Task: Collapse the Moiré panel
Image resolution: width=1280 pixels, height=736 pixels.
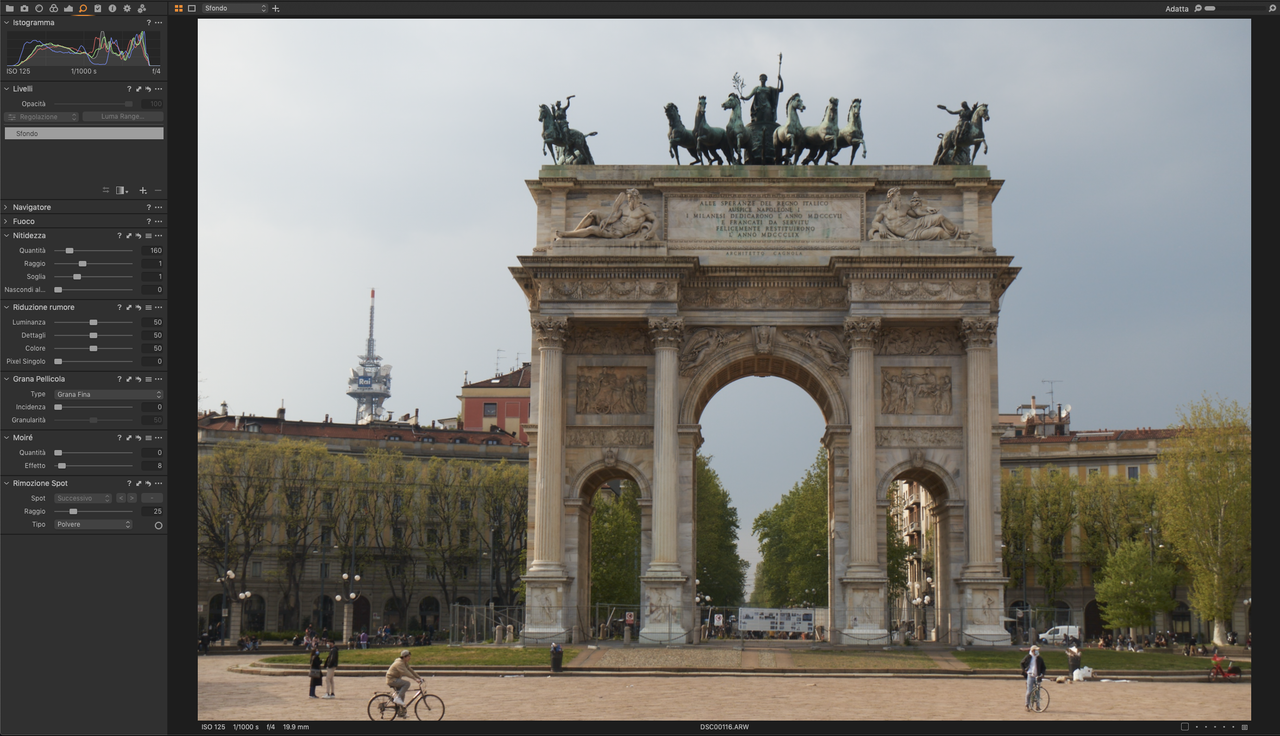Action: 6,438
